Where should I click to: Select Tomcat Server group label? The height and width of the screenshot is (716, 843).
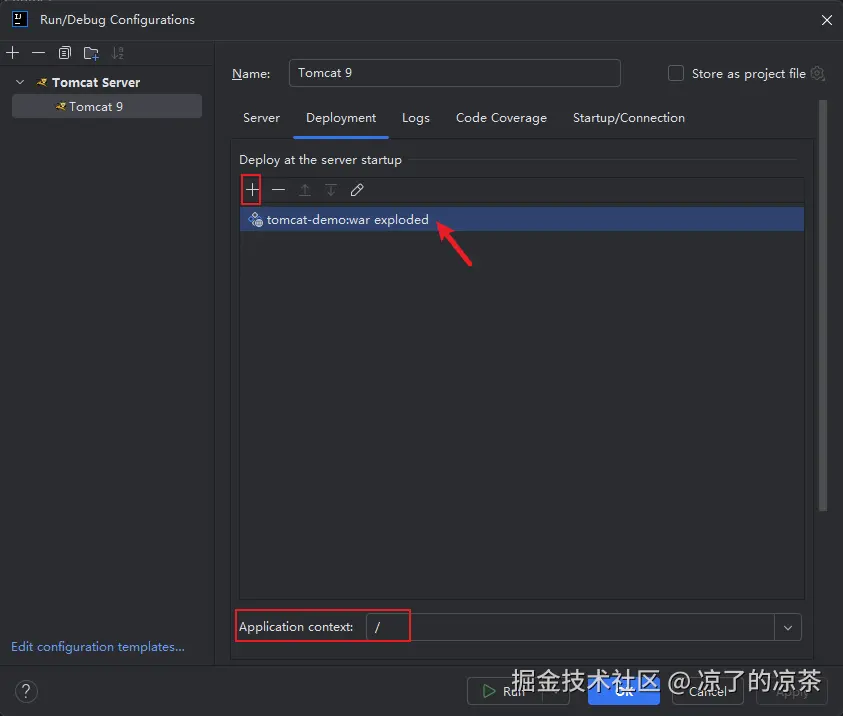[x=96, y=82]
